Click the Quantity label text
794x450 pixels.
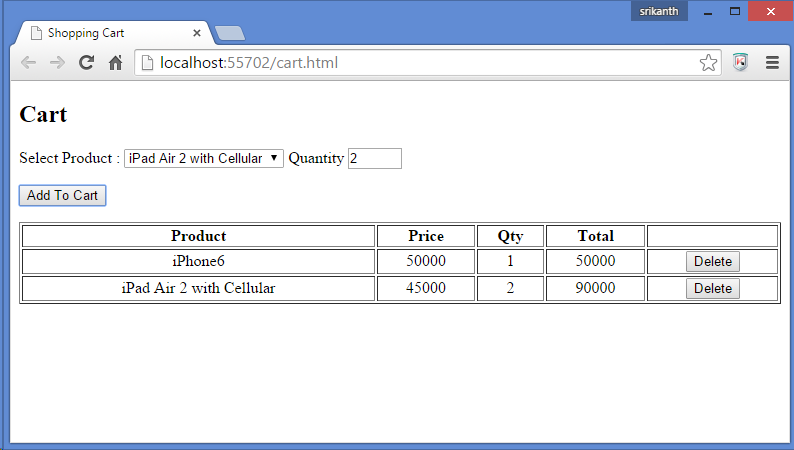[316, 158]
